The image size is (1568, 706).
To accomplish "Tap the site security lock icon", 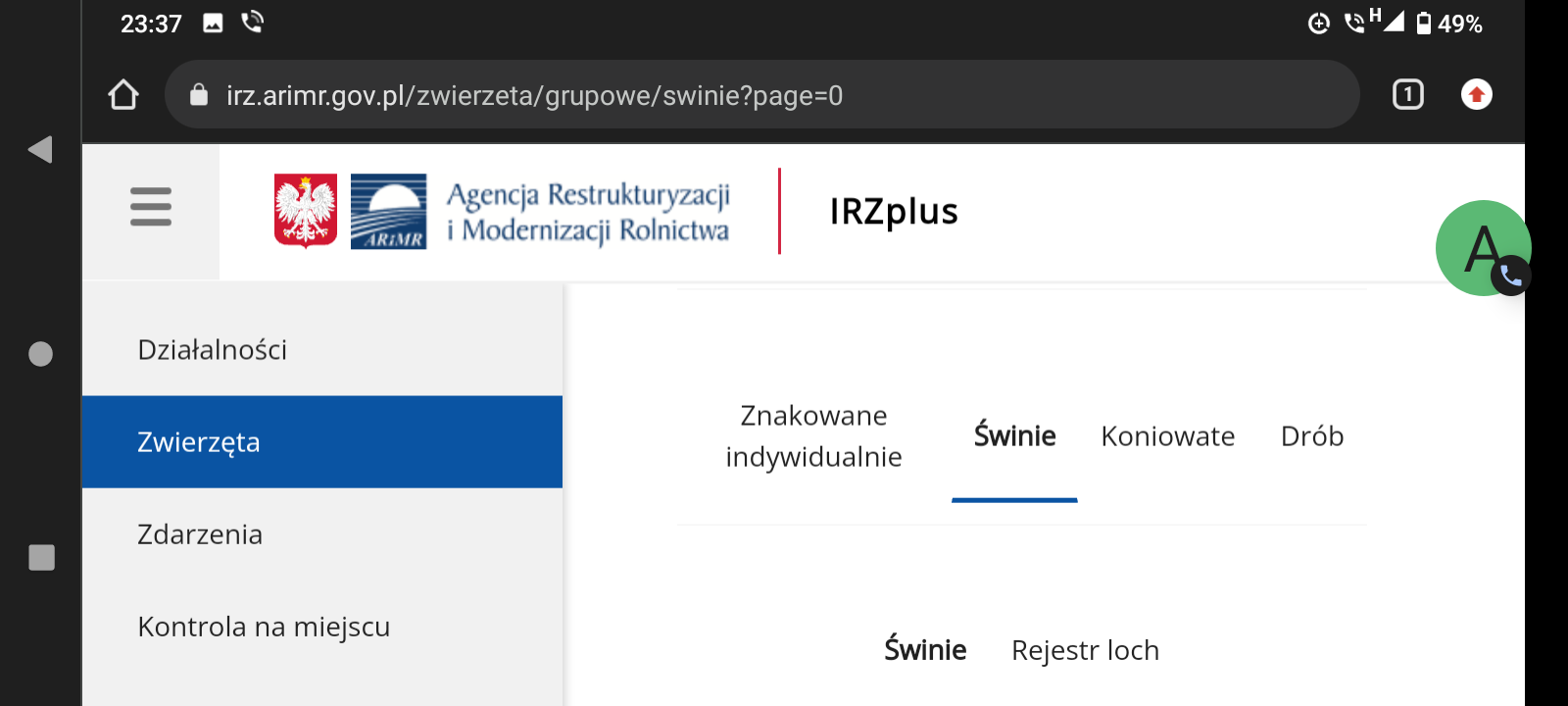I will pyautogui.click(x=199, y=95).
